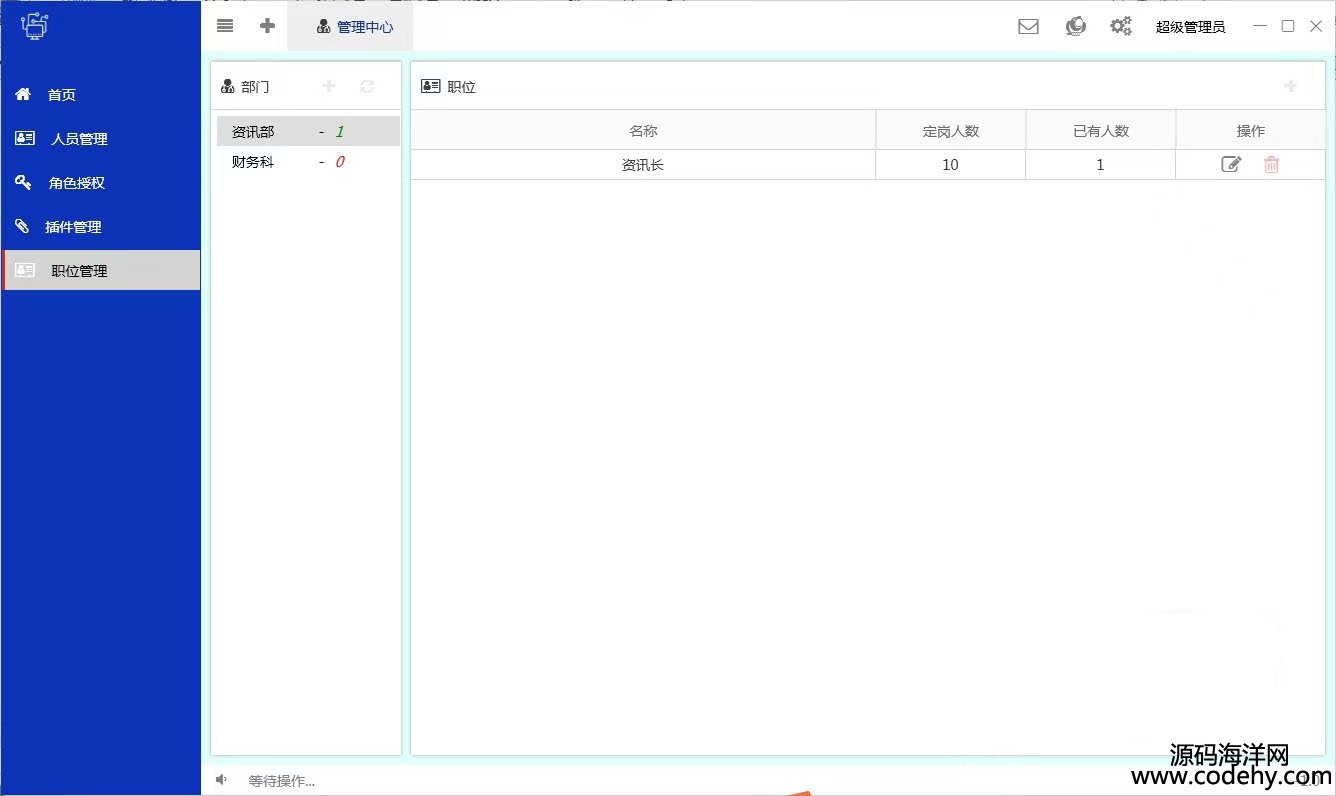Click the app logo icon in sidebar
This screenshot has height=796, width=1336.
click(x=34, y=26)
